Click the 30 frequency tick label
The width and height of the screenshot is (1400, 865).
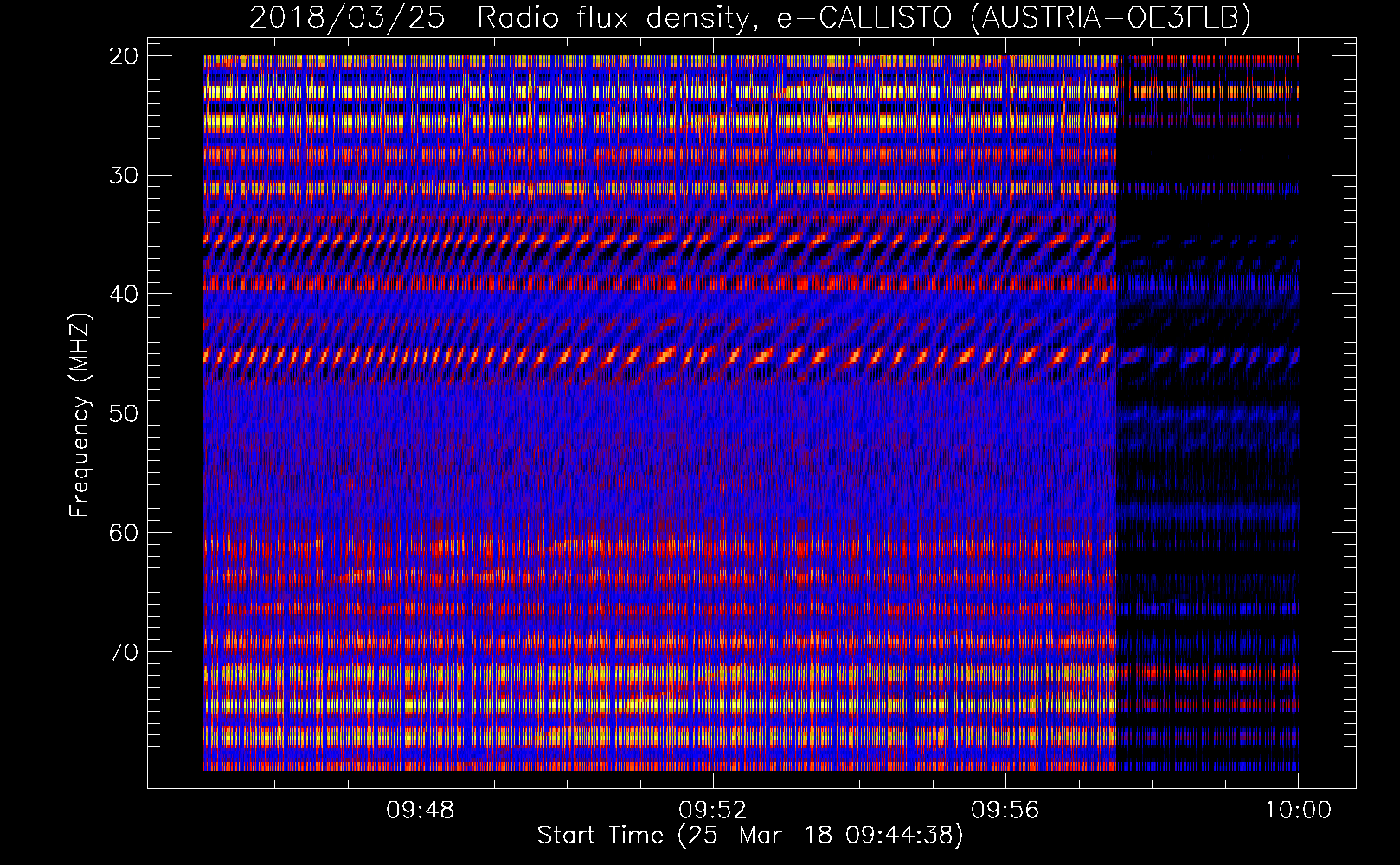click(124, 176)
